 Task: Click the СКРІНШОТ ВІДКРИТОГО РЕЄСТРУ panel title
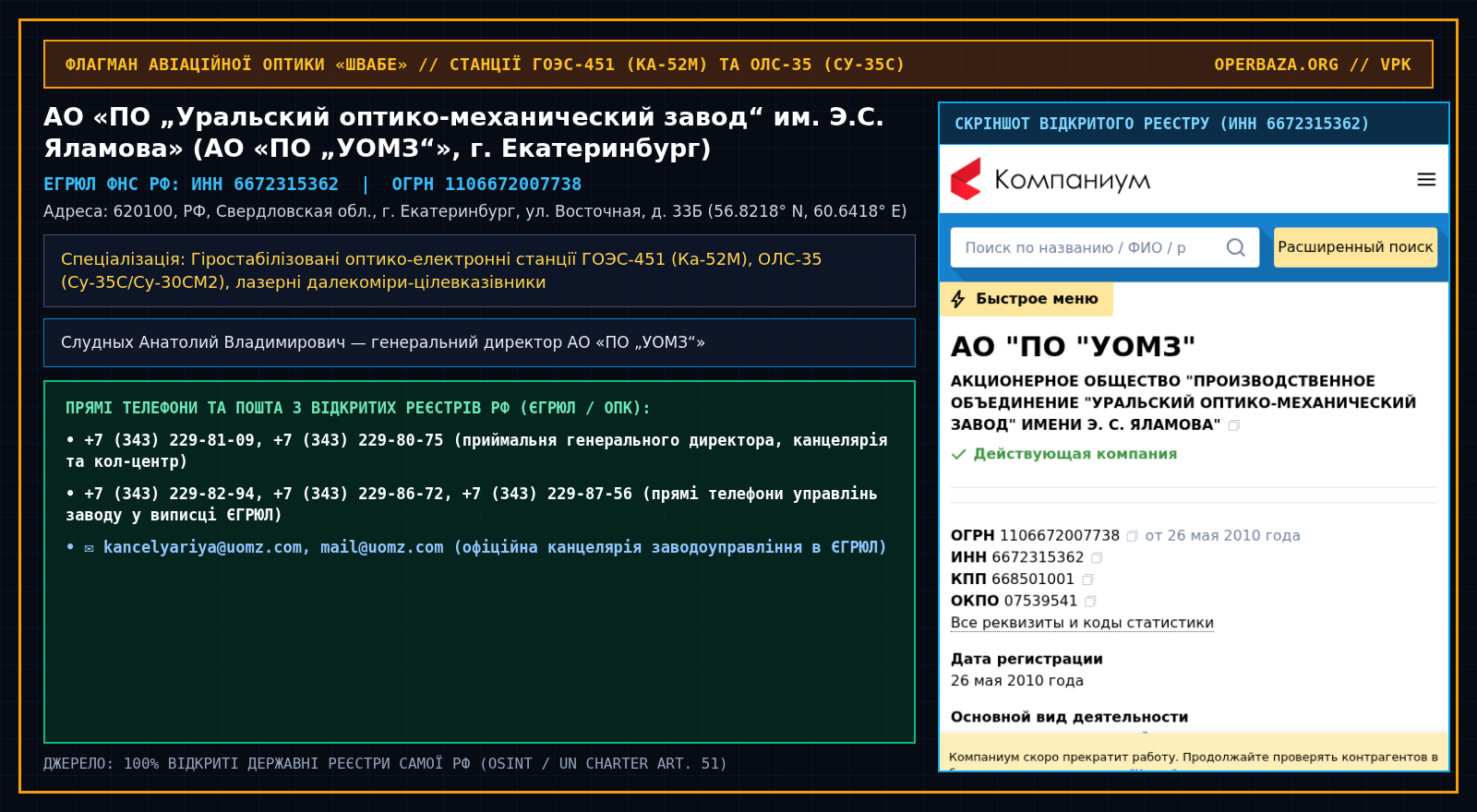point(1161,124)
